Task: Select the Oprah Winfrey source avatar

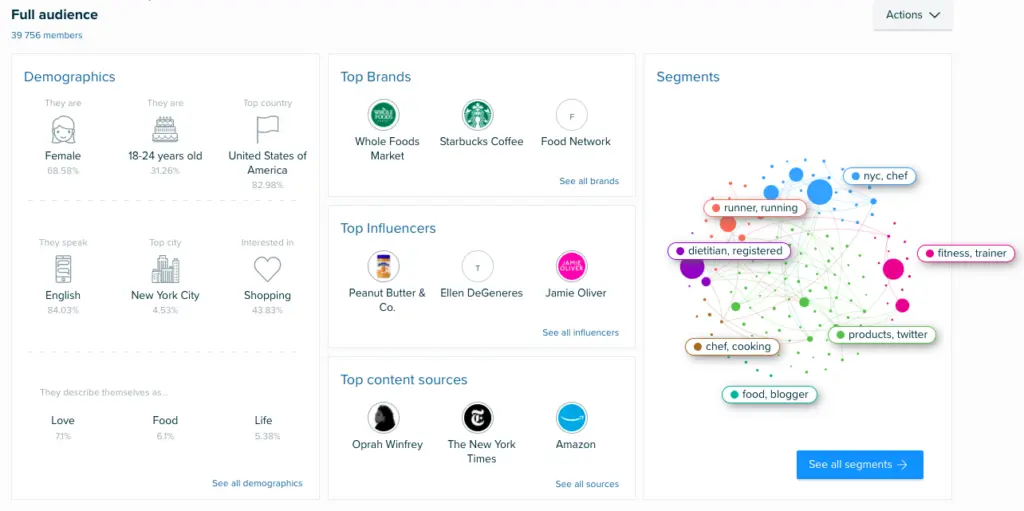Action: pos(383,418)
